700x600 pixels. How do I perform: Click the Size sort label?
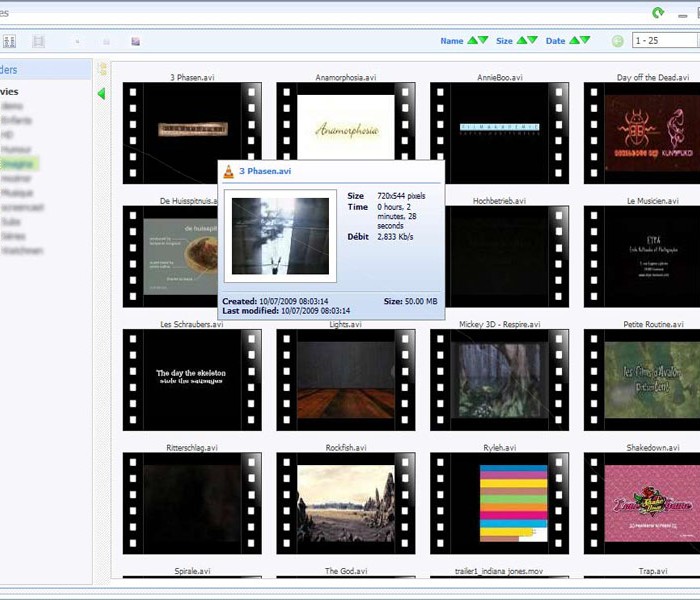coord(504,41)
